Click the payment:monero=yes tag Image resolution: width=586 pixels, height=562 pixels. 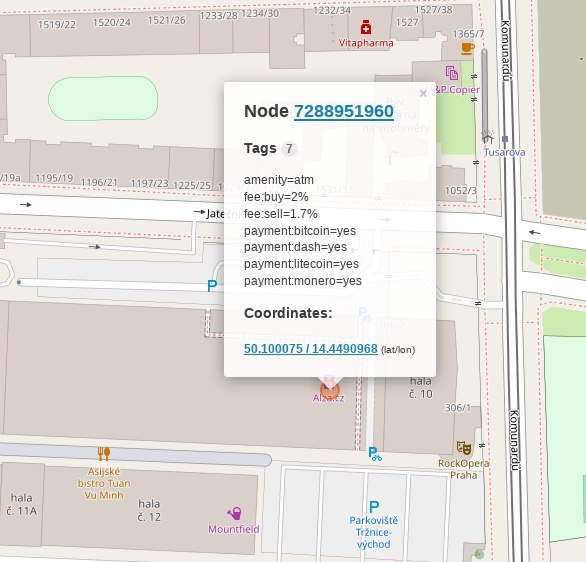[x=303, y=281]
